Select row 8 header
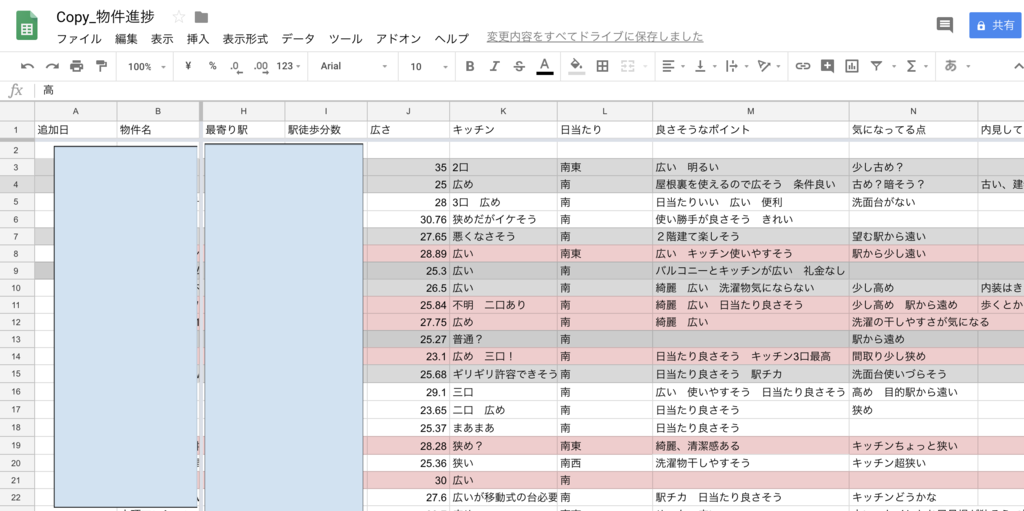This screenshot has width=1024, height=511. pyautogui.click(x=17, y=254)
